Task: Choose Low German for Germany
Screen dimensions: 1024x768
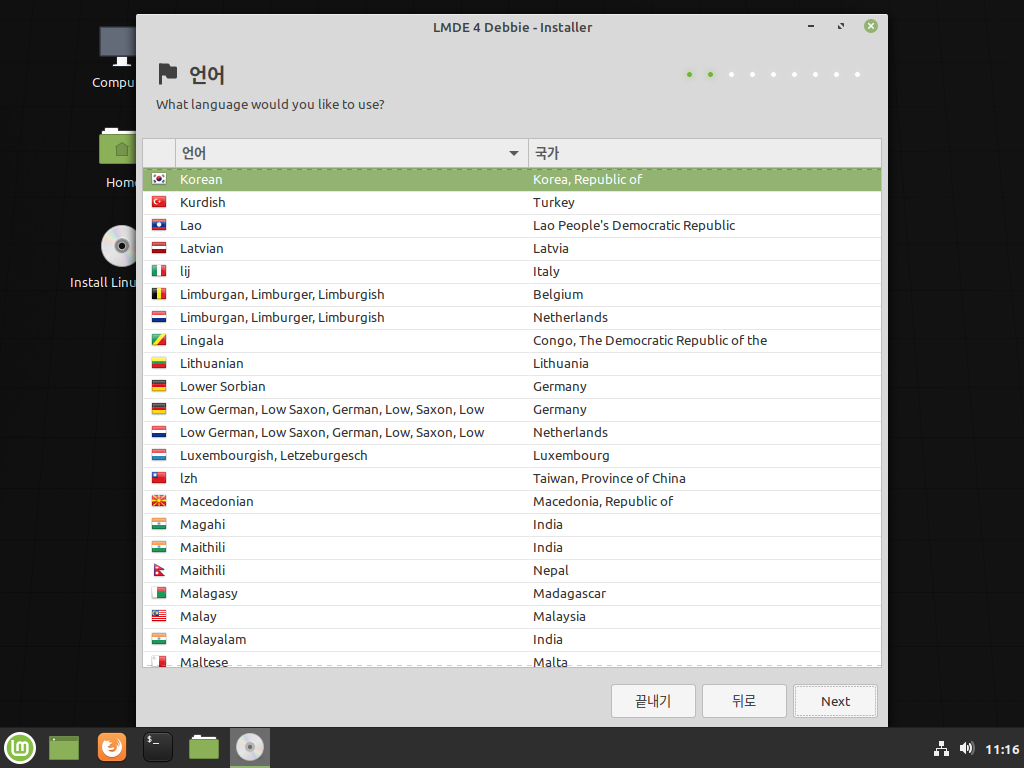Action: point(512,409)
